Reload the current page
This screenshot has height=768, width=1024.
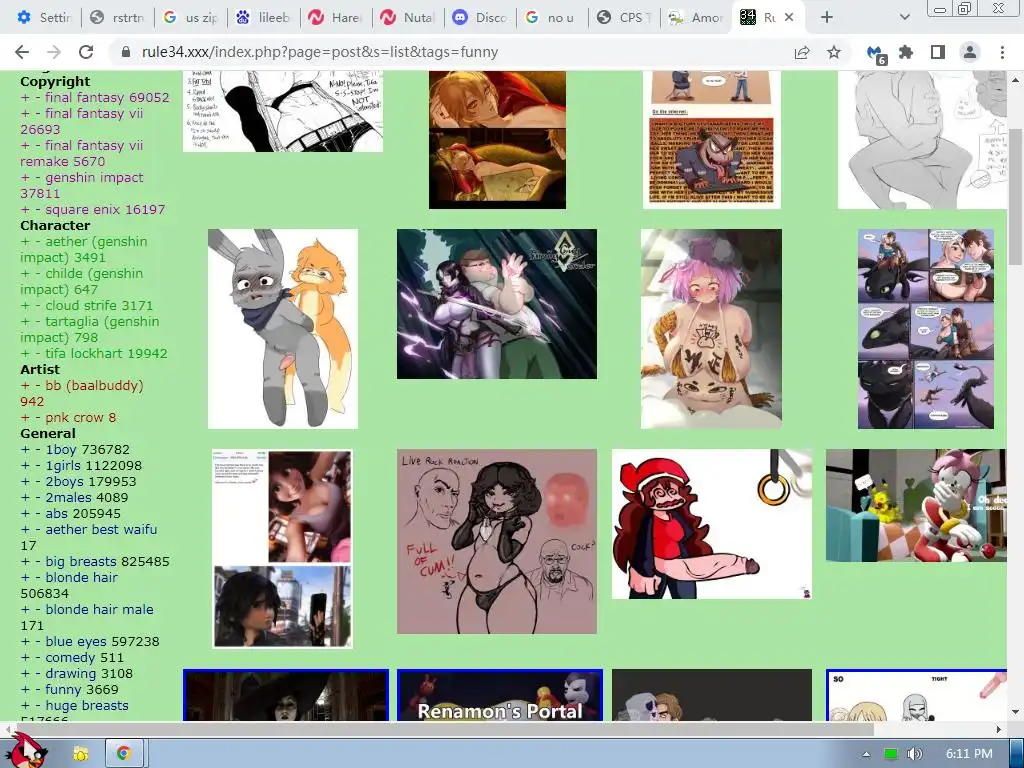click(x=86, y=52)
